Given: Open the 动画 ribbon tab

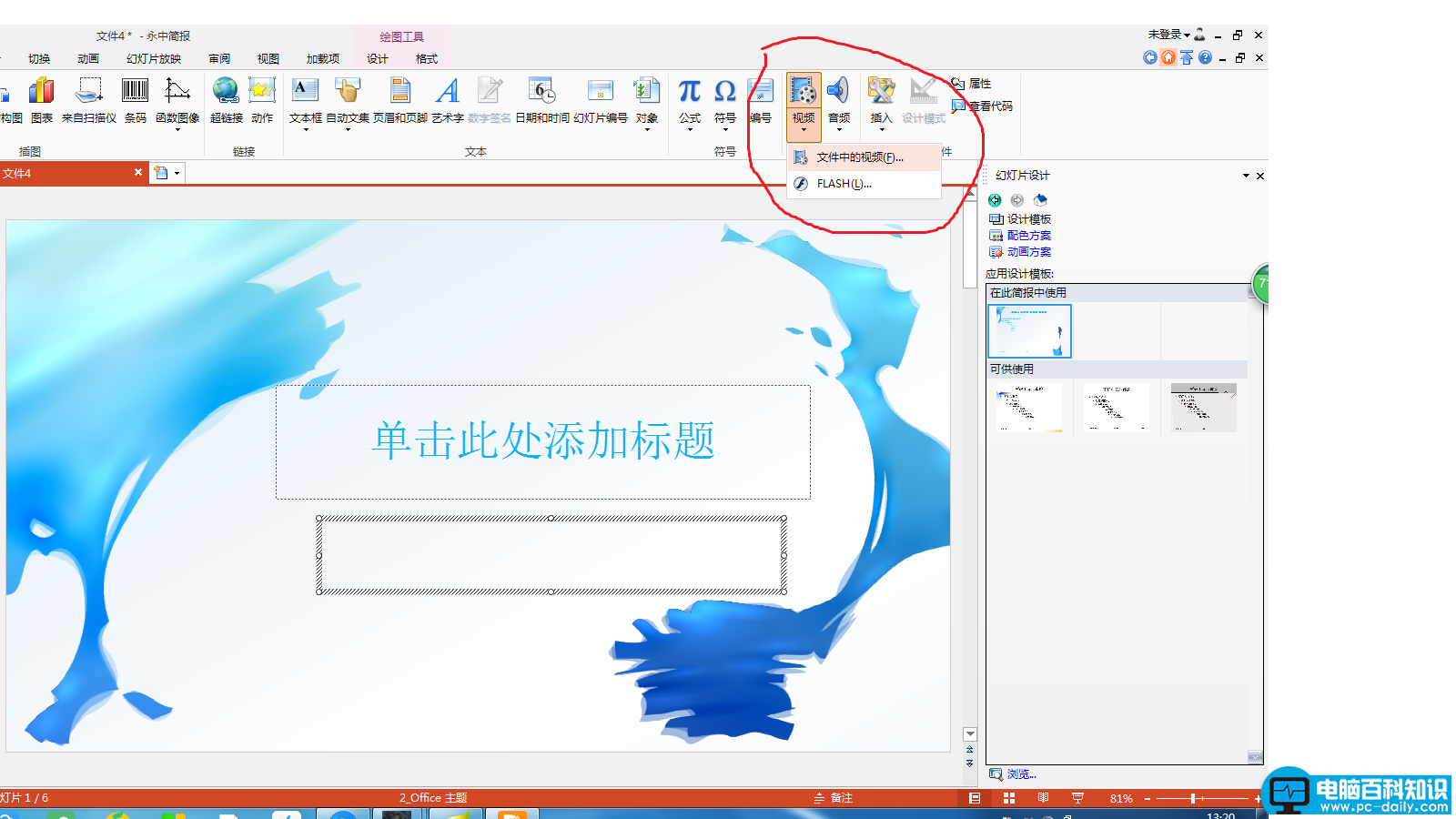Looking at the screenshot, I should (88, 59).
